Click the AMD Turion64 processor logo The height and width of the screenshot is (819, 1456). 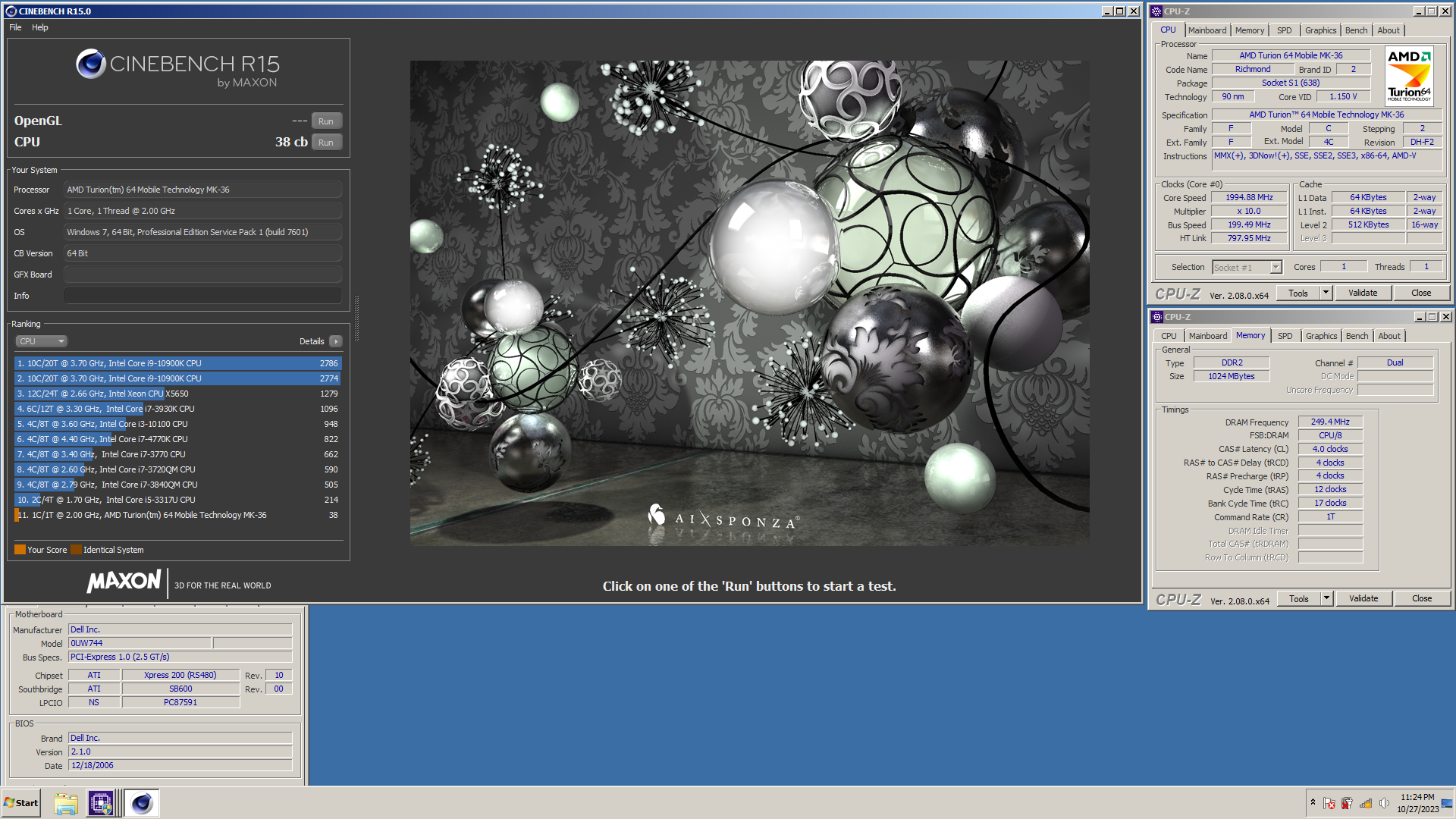[1409, 75]
